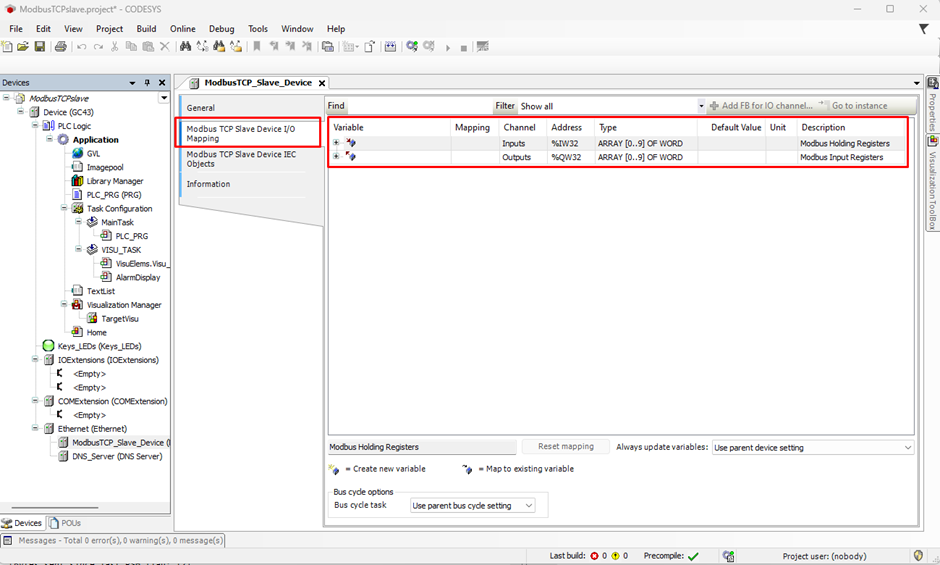Click the Find binoculars icon
This screenshot has width=940, height=565.
(x=185, y=46)
